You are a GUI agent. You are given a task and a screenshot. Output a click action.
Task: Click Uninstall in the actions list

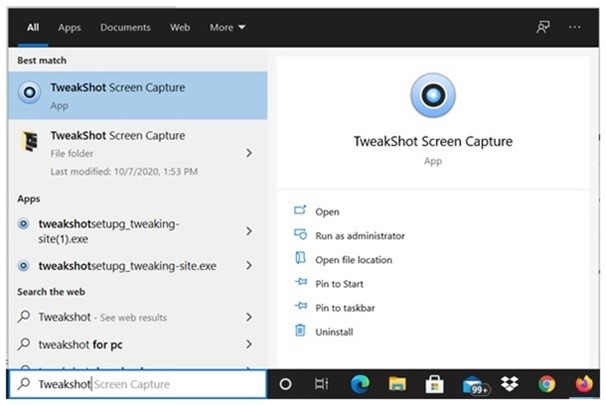pos(333,332)
